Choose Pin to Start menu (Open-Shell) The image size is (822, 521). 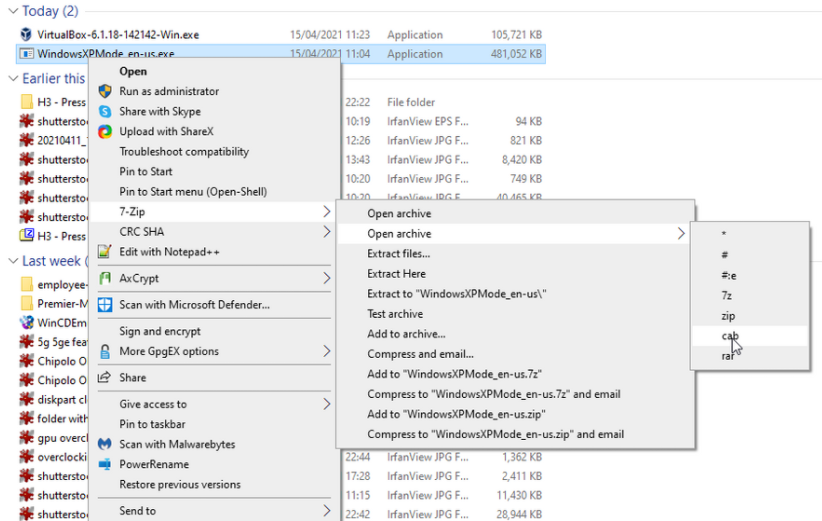[x=193, y=192]
